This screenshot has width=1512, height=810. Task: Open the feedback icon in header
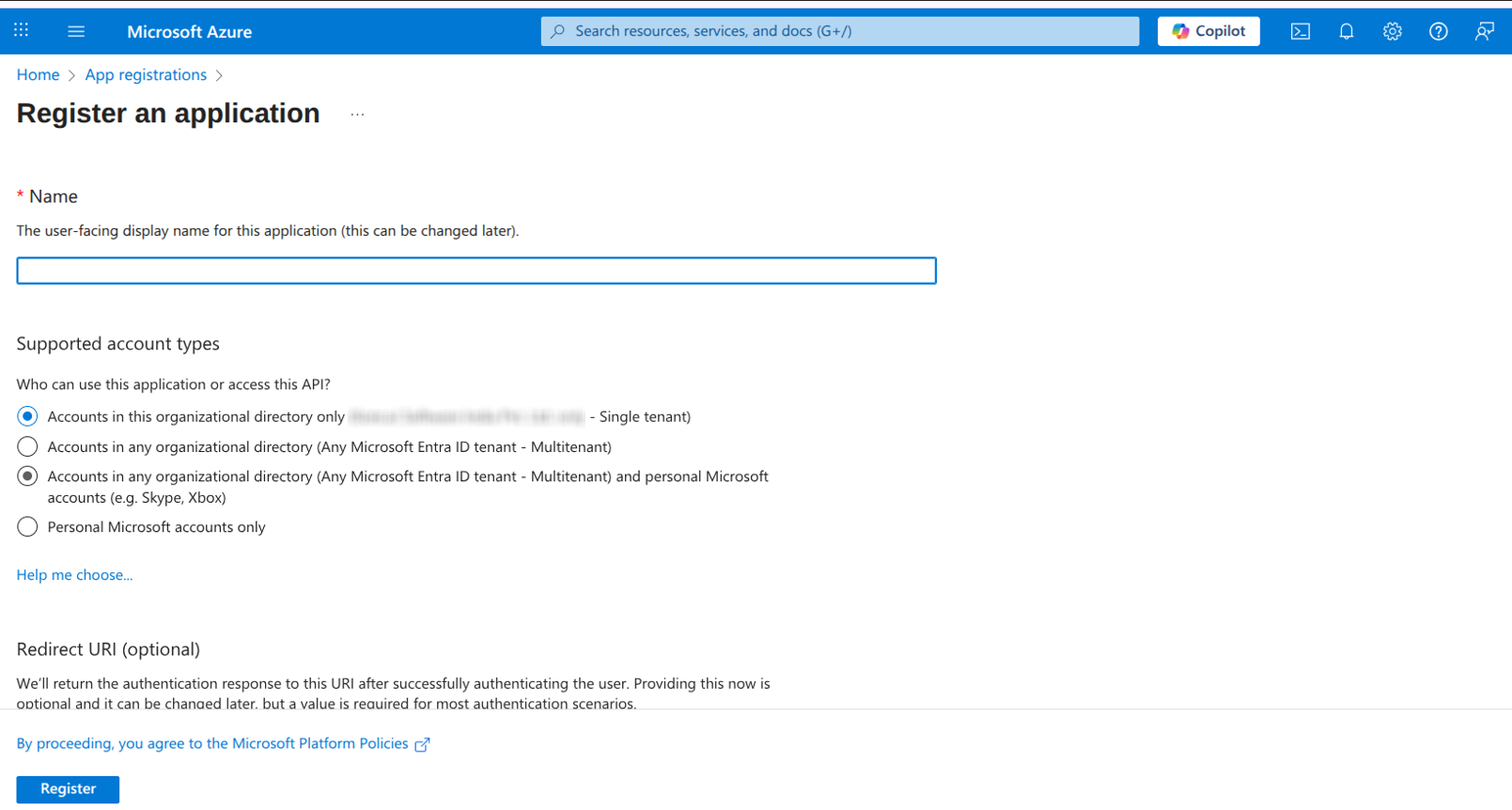click(1485, 31)
